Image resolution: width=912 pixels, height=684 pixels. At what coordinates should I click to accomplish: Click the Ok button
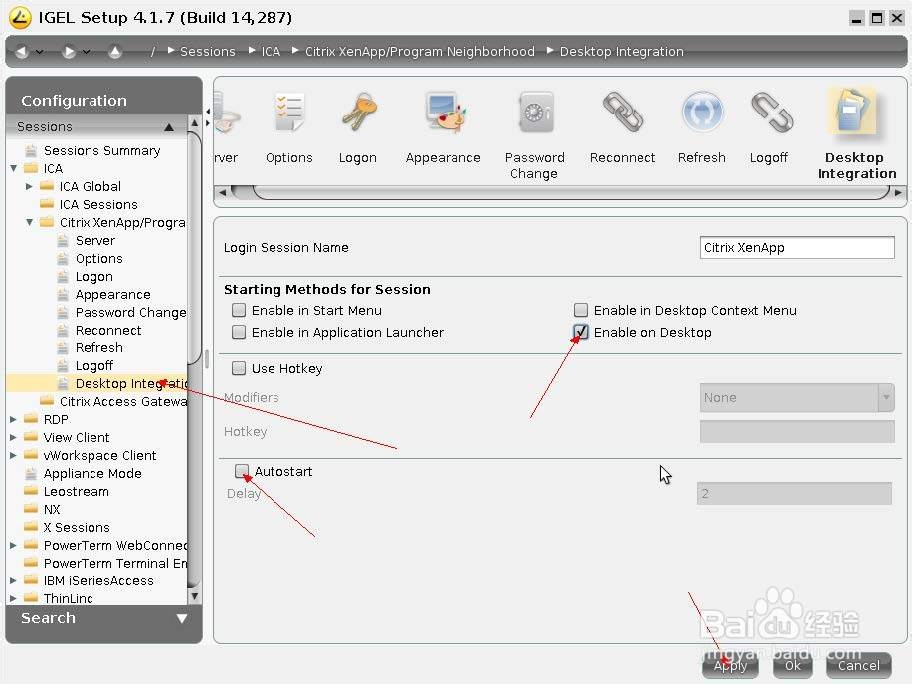793,665
